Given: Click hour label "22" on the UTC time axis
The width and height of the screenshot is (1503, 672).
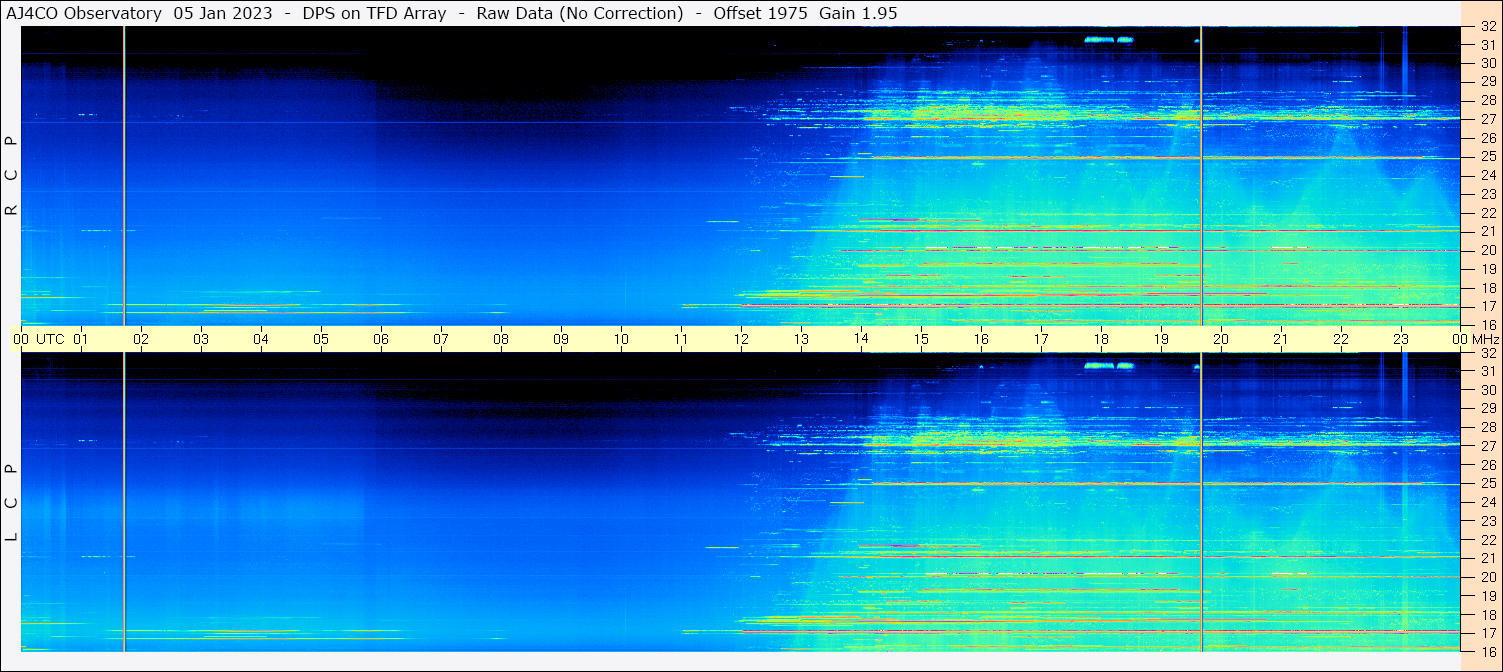Looking at the screenshot, I should tap(1341, 339).
